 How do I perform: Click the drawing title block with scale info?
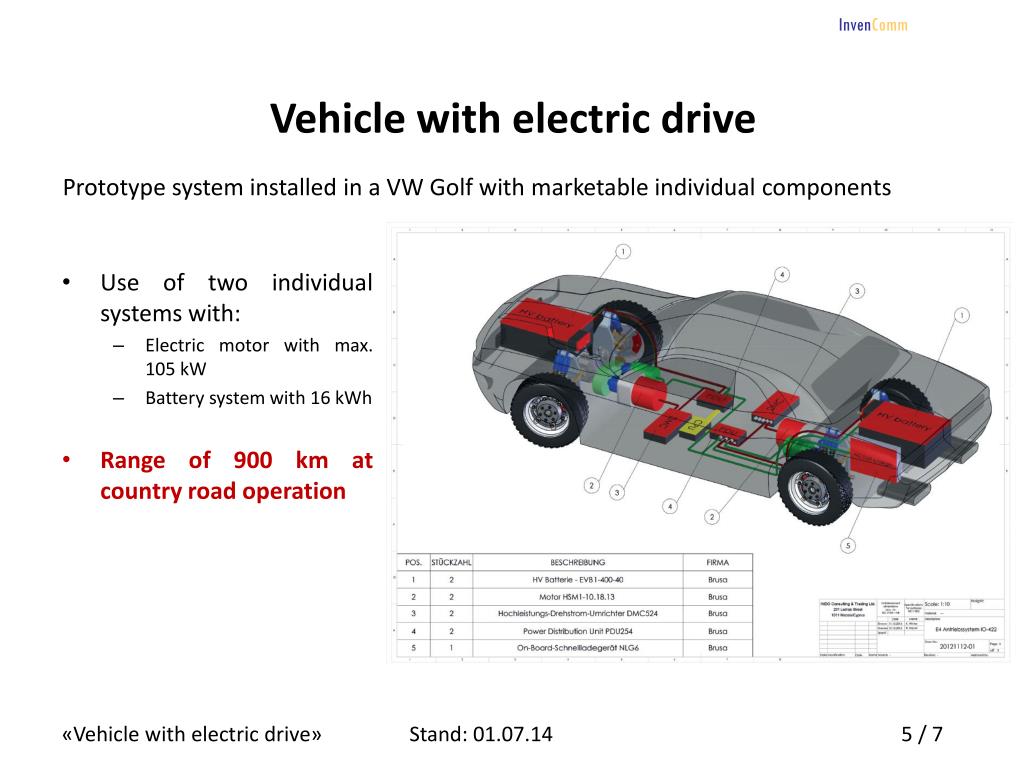click(910, 628)
